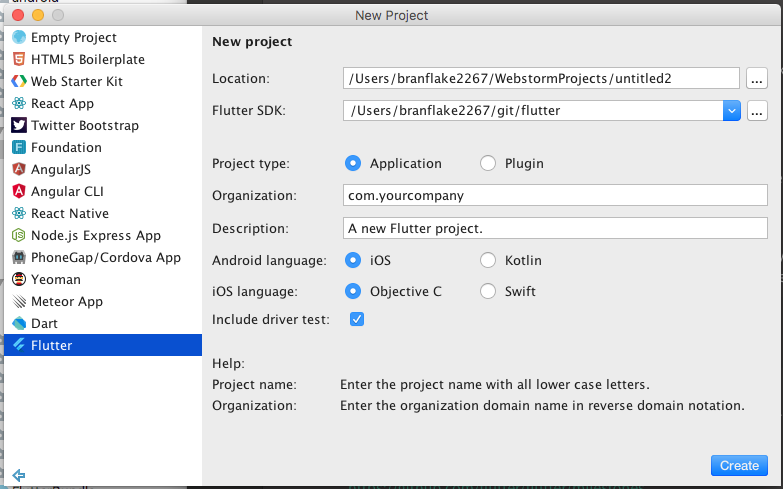Select Swift for iOS language

488,291
